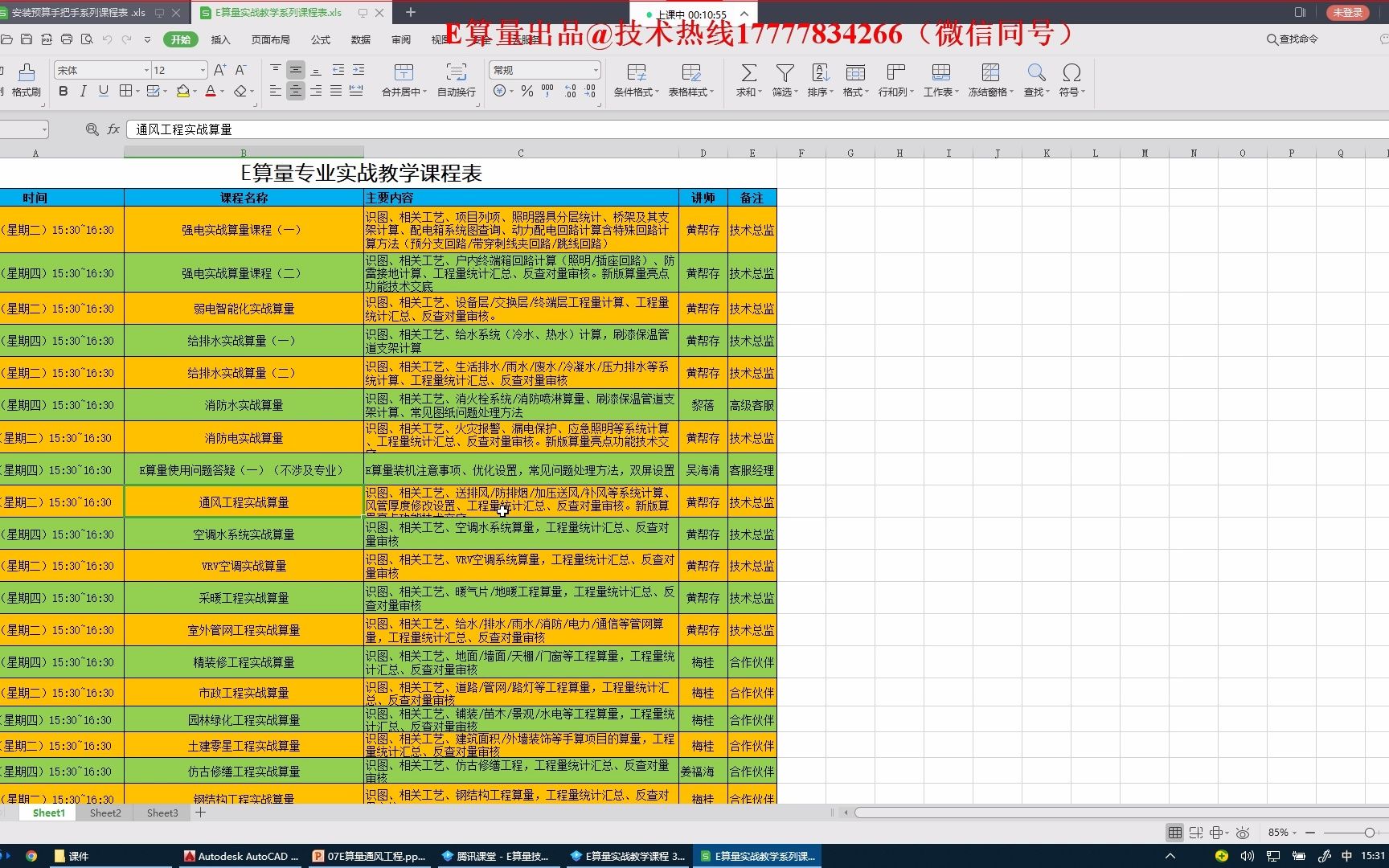Switch to Sheet2 tab
Viewport: 1389px width, 868px height.
click(x=105, y=813)
